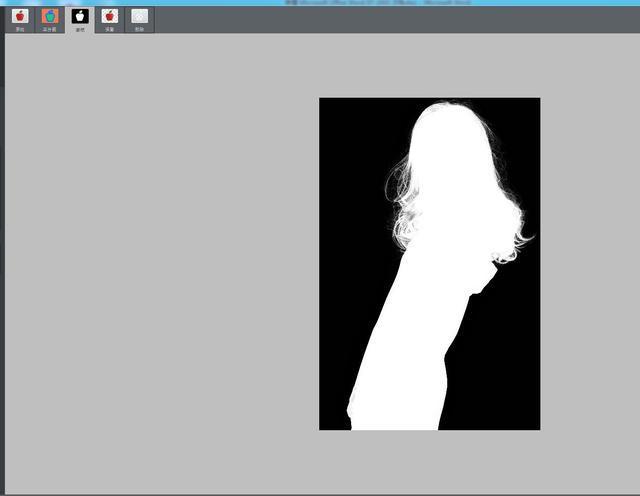The image size is (640, 496).
Task: Click the red apple original image icon
Action: click(20, 16)
